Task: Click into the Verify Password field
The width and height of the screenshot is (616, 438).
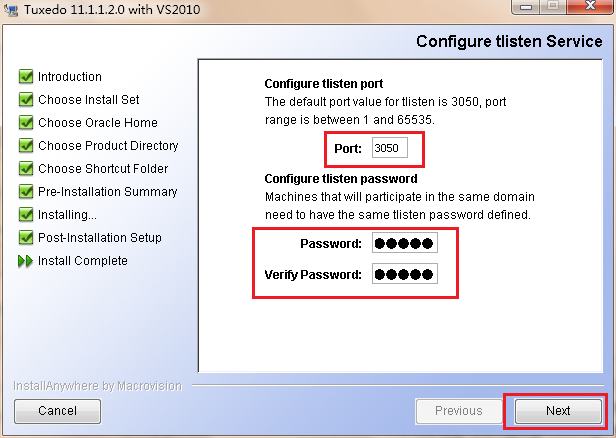Action: (x=404, y=274)
